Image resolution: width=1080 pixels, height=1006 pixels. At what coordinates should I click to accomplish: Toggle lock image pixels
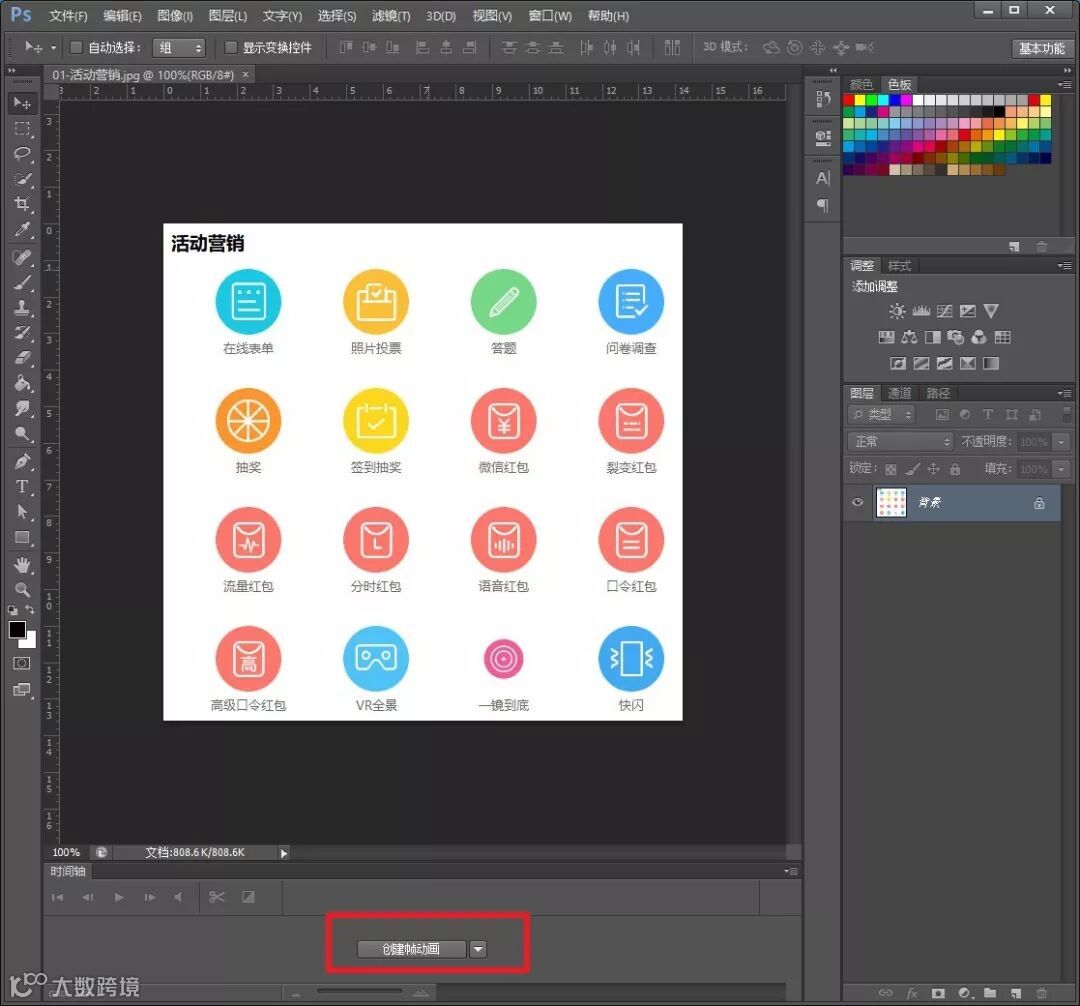coord(912,470)
